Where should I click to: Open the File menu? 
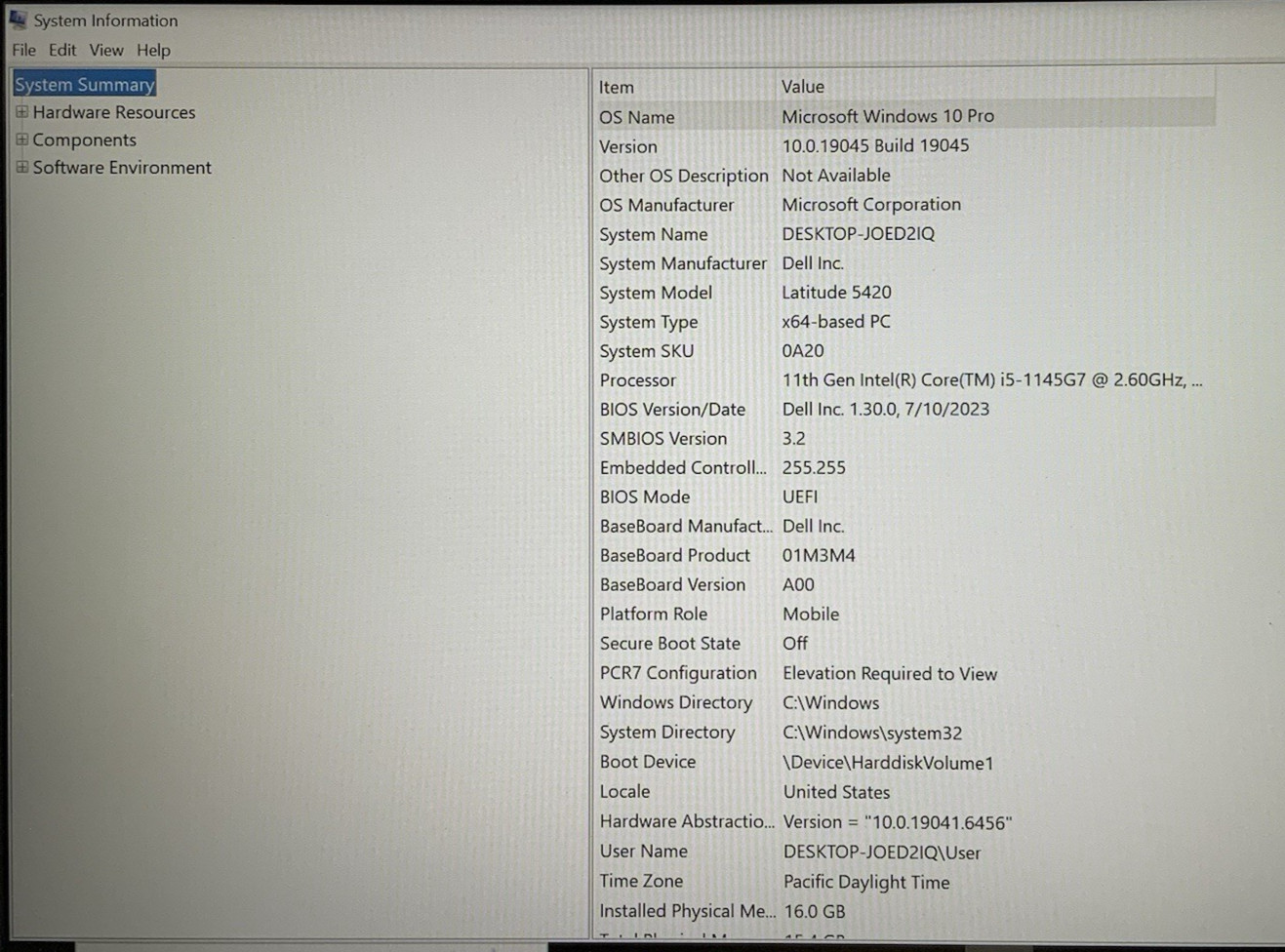click(x=23, y=50)
